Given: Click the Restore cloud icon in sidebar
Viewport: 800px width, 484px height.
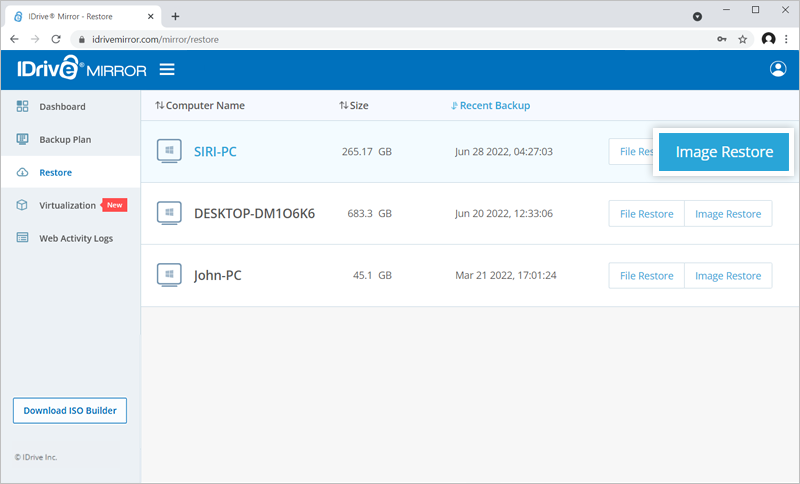Looking at the screenshot, I should (22, 172).
